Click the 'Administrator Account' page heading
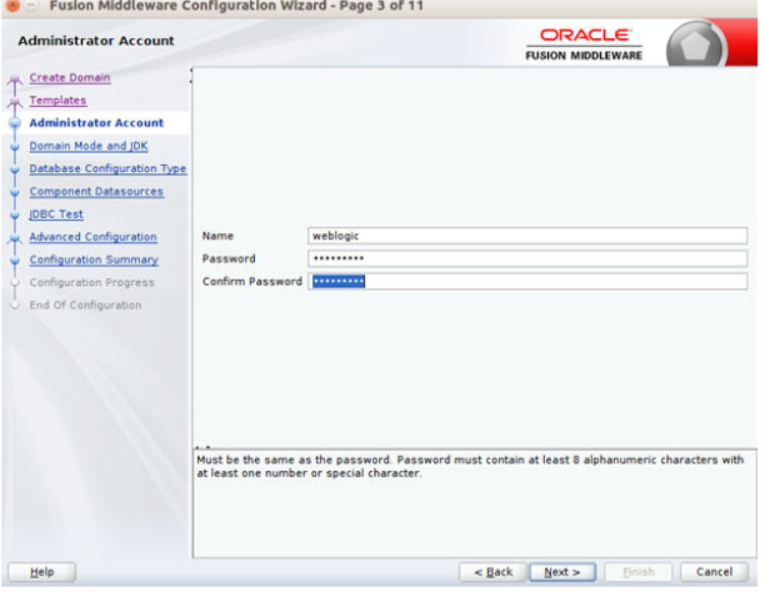The width and height of the screenshot is (767, 595). tap(96, 41)
